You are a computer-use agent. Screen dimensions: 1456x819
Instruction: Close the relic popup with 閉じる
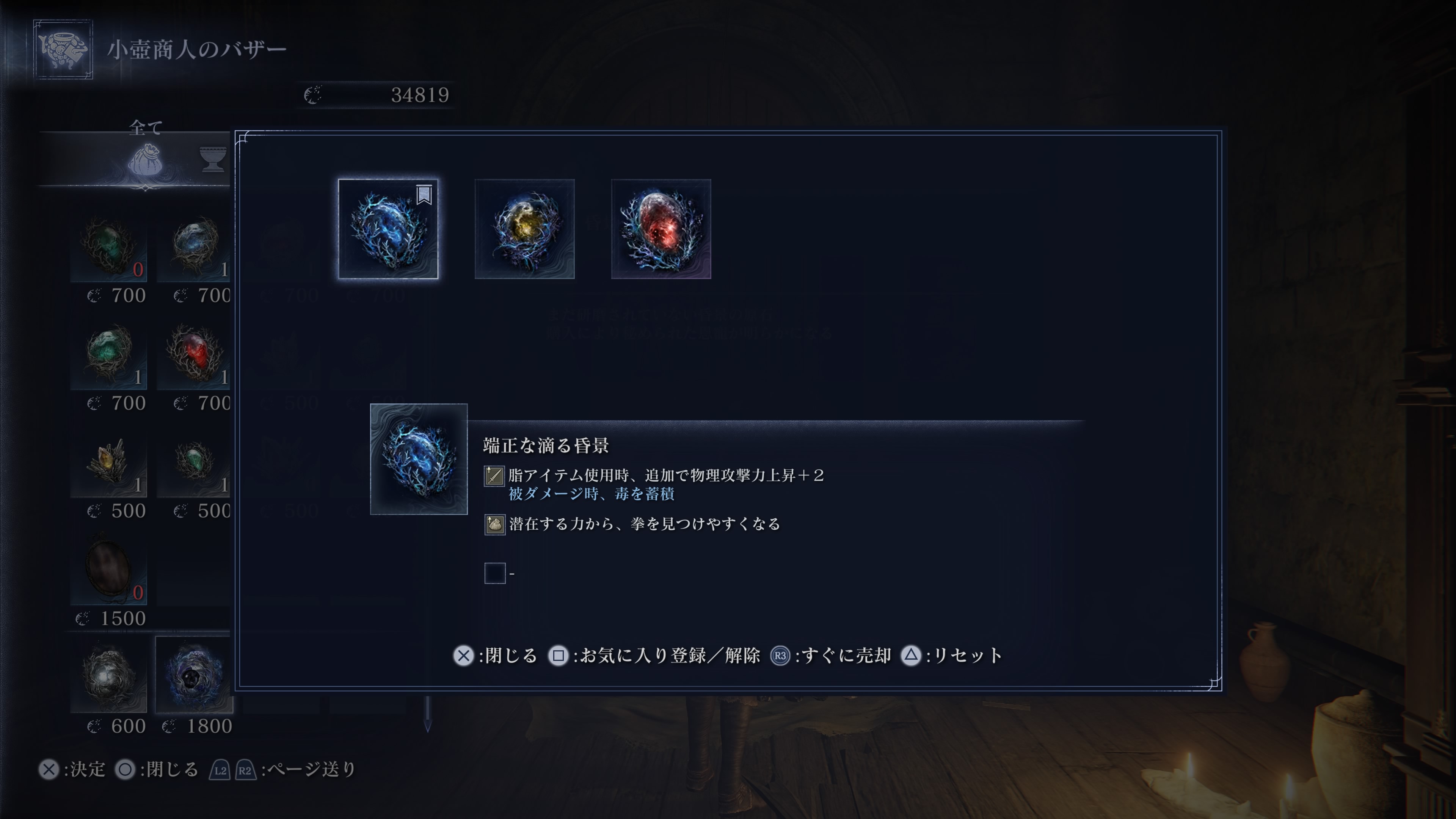[495, 656]
